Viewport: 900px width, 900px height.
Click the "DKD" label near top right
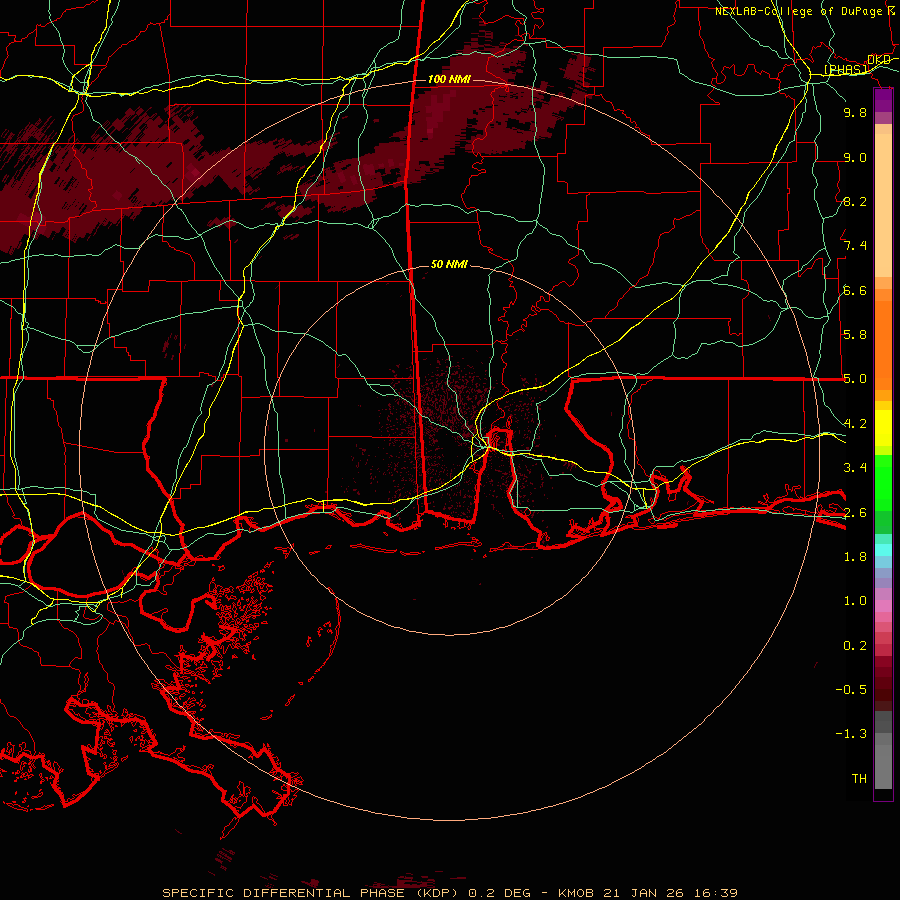879,60
